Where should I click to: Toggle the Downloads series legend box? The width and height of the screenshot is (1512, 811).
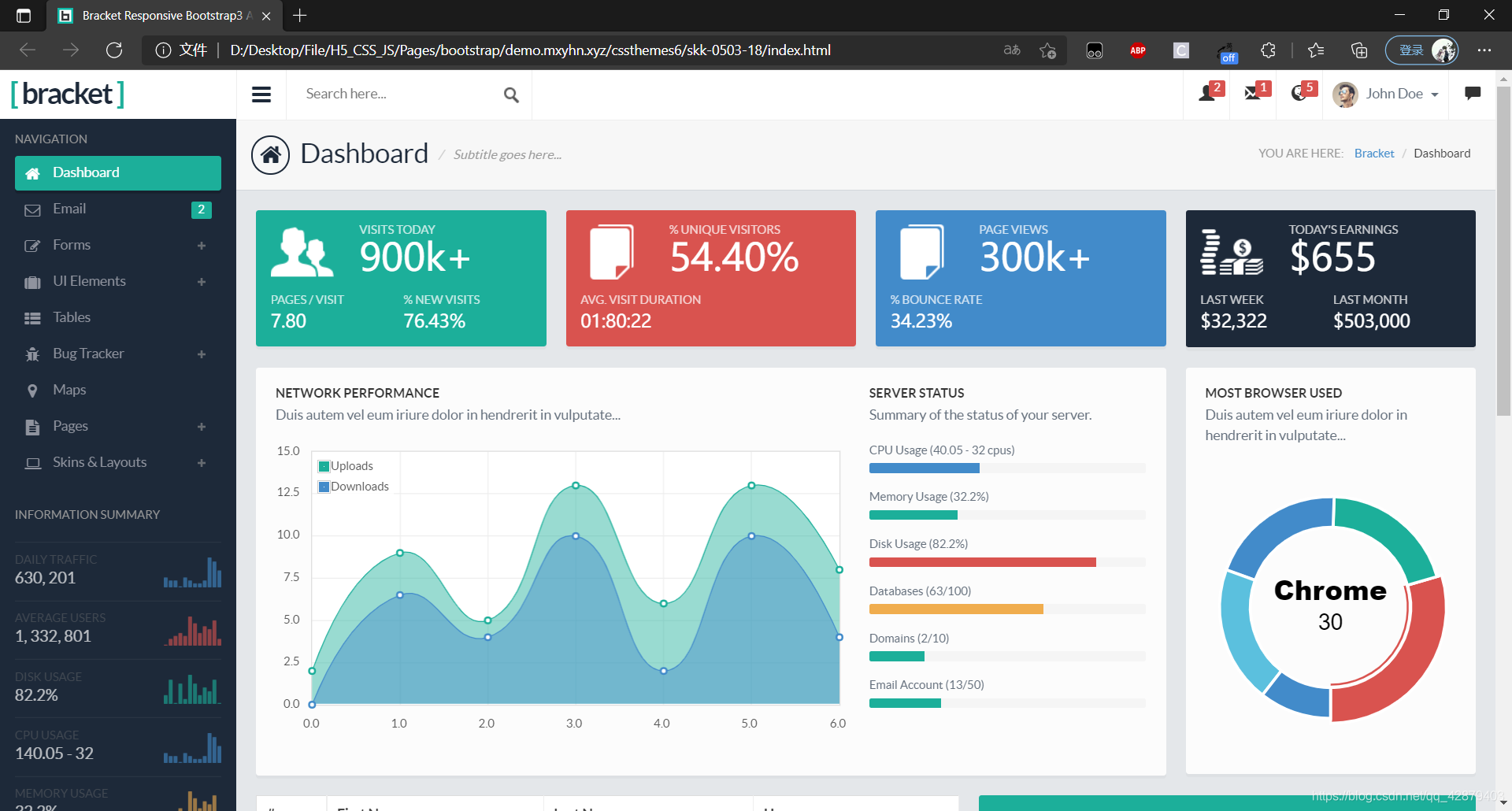tap(324, 487)
